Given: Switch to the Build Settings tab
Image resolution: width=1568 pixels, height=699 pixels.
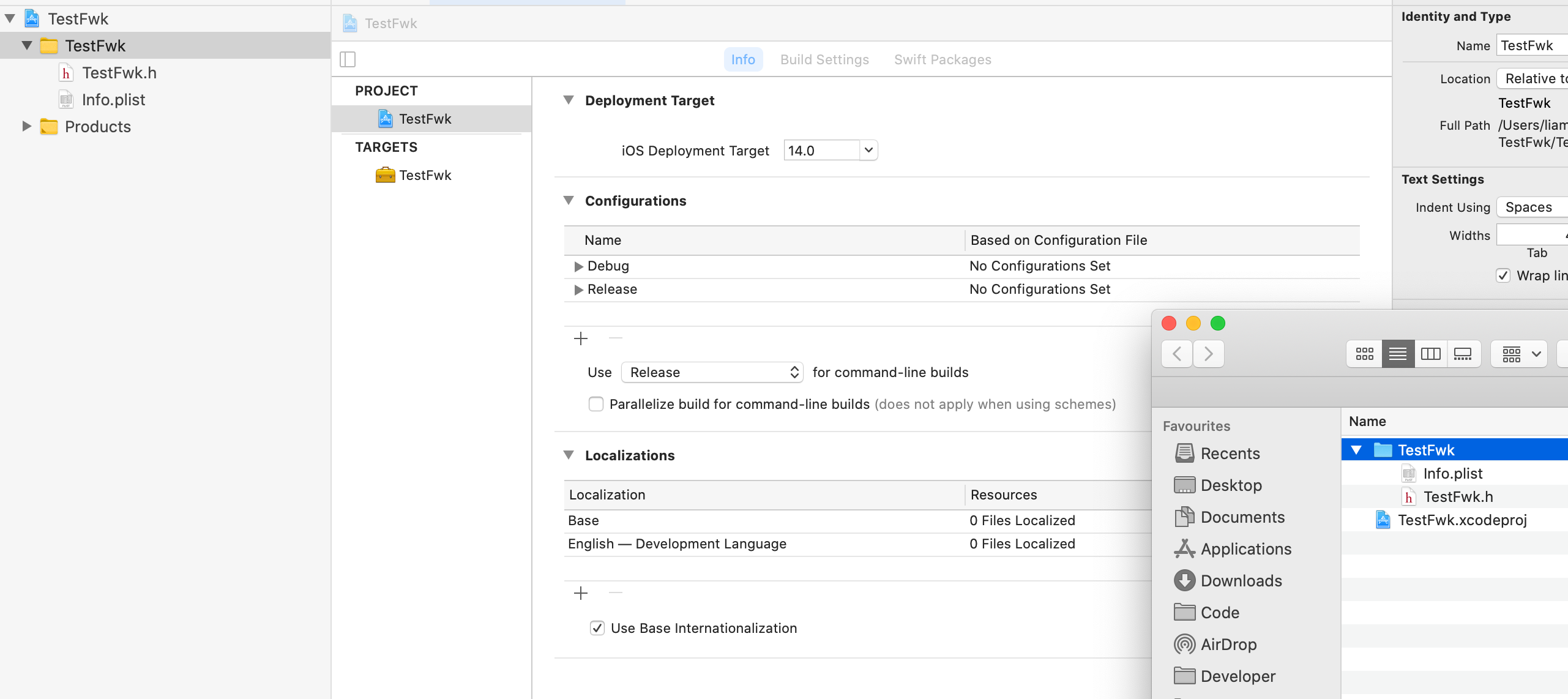Looking at the screenshot, I should click(x=824, y=59).
